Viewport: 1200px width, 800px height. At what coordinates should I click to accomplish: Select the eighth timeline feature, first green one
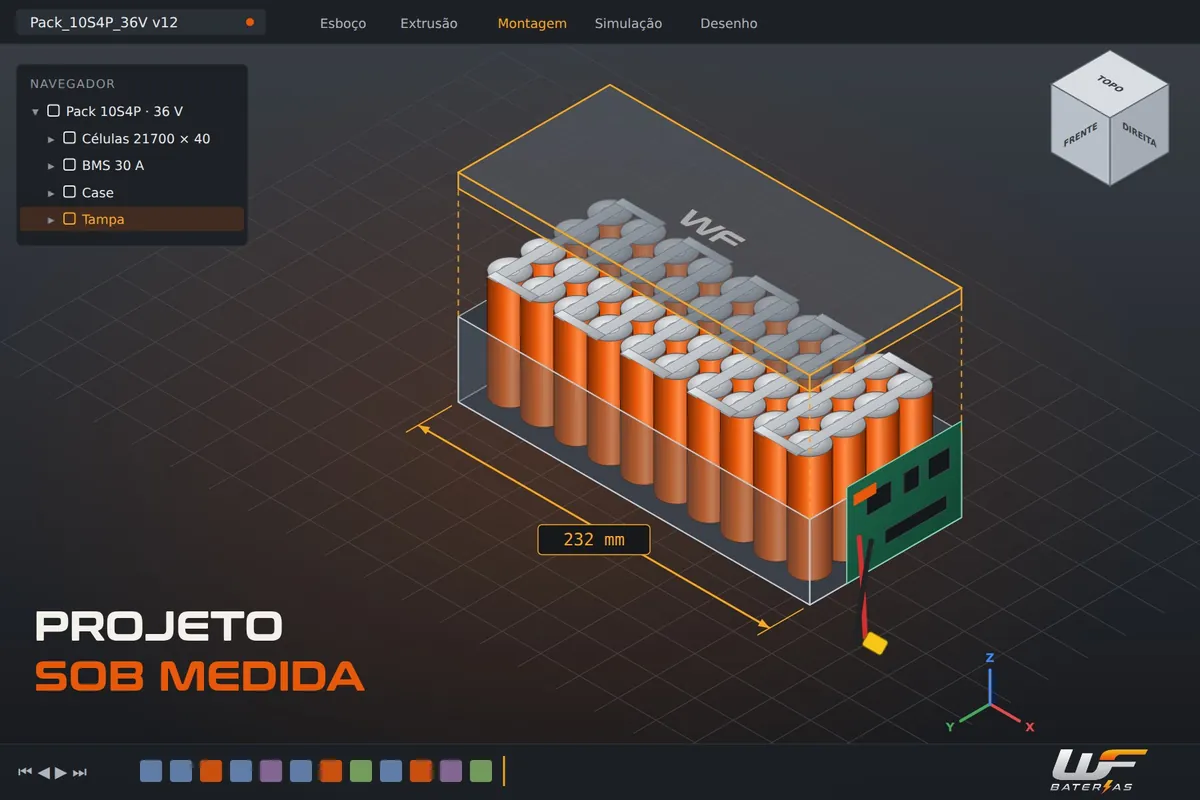pyautogui.click(x=361, y=771)
